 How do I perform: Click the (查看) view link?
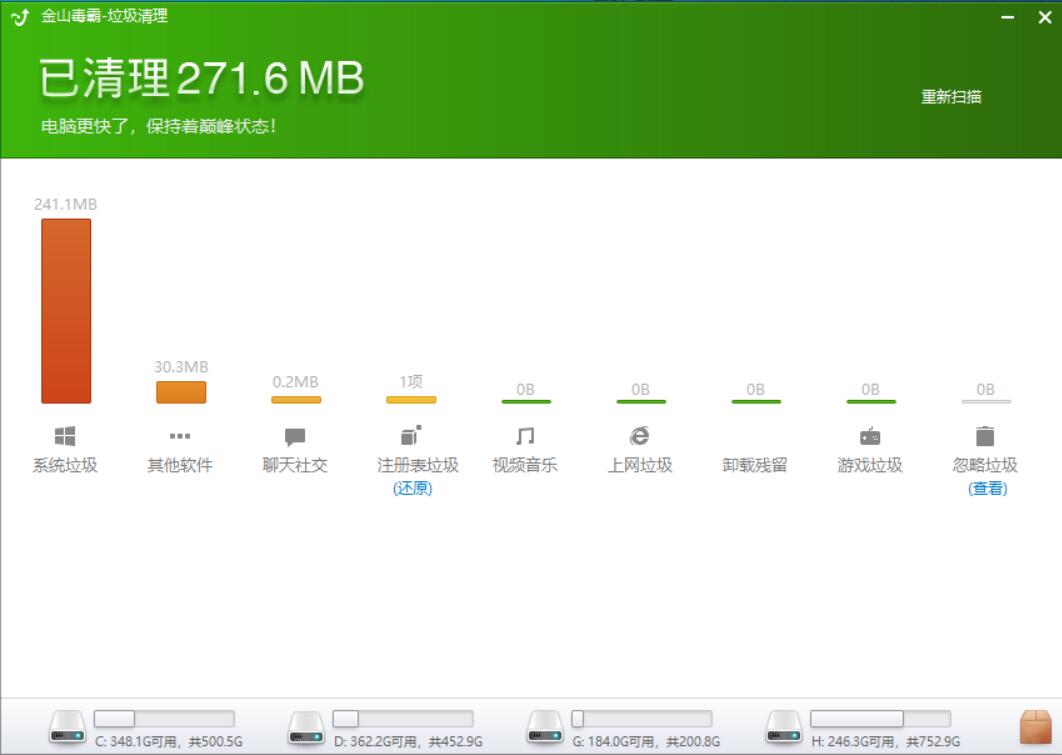tap(987, 488)
